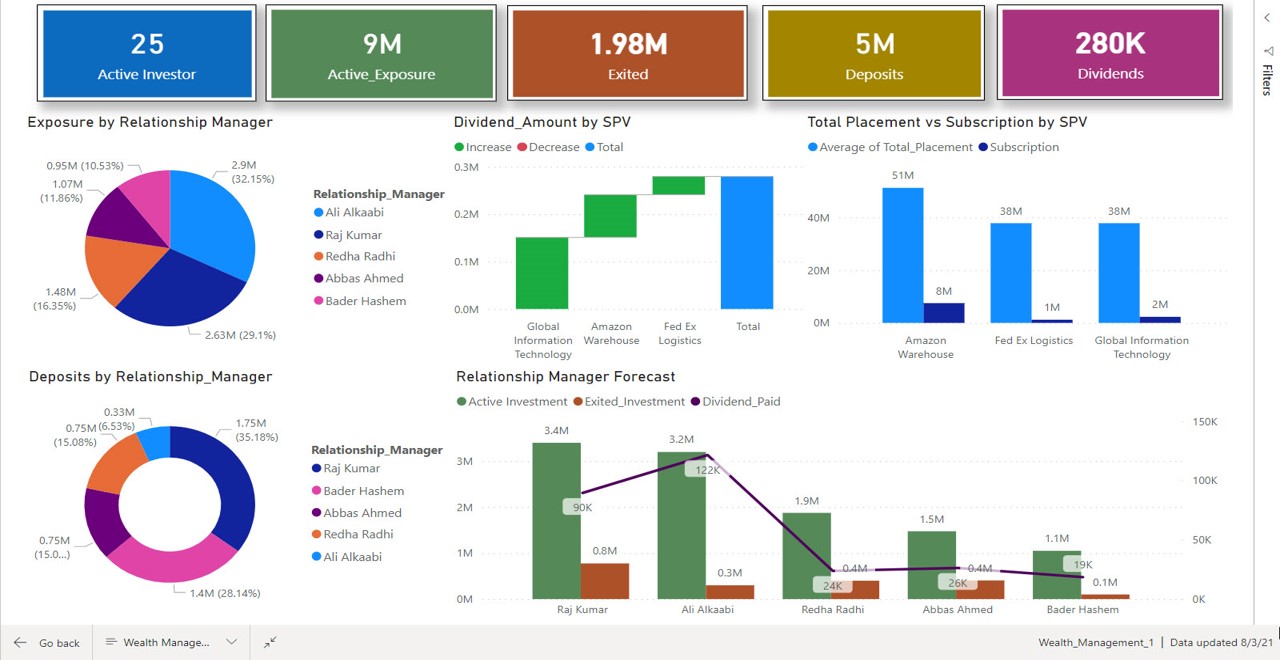Select the Active Investor card
The image size is (1280, 660).
click(x=147, y=53)
